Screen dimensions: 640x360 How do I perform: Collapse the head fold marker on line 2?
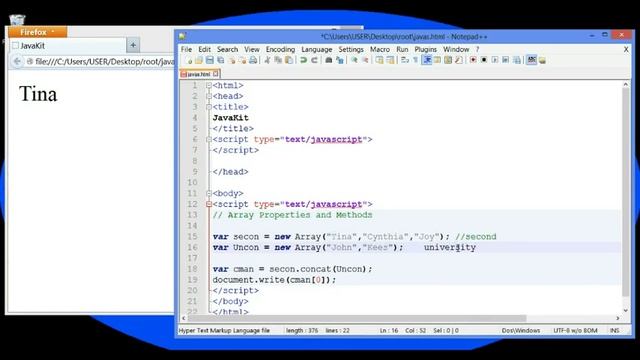(x=209, y=96)
